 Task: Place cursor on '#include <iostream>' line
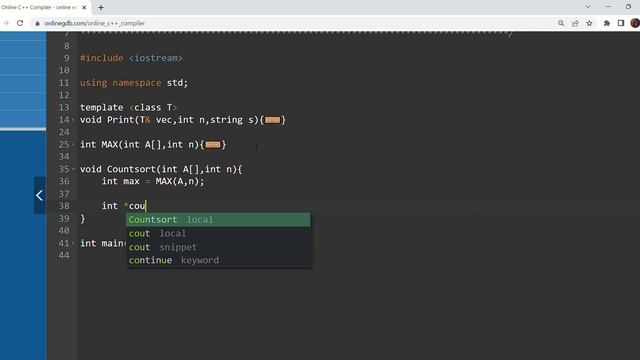[131, 58]
